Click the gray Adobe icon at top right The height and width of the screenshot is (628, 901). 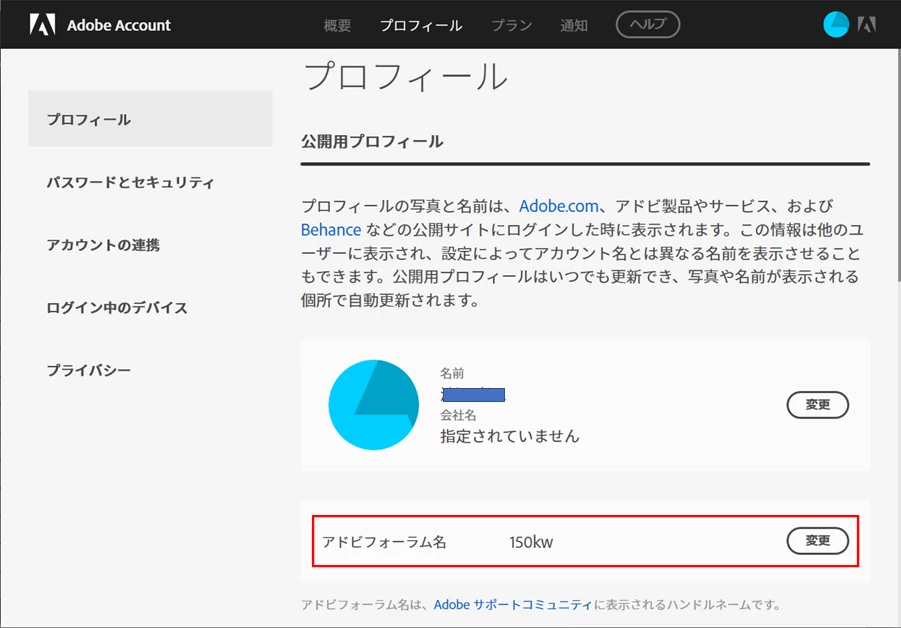click(x=867, y=25)
